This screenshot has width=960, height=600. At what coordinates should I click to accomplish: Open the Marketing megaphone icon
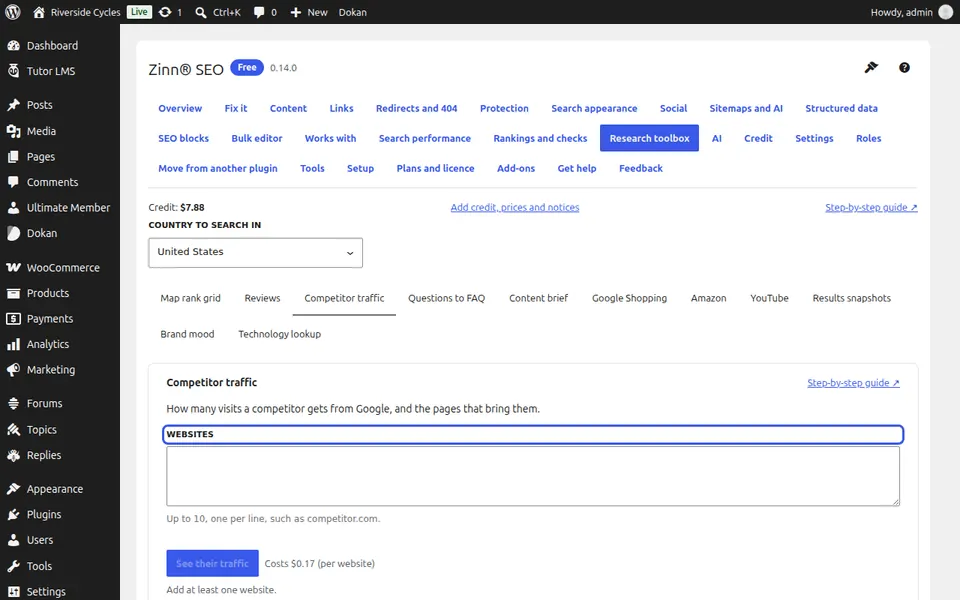pyautogui.click(x=13, y=370)
